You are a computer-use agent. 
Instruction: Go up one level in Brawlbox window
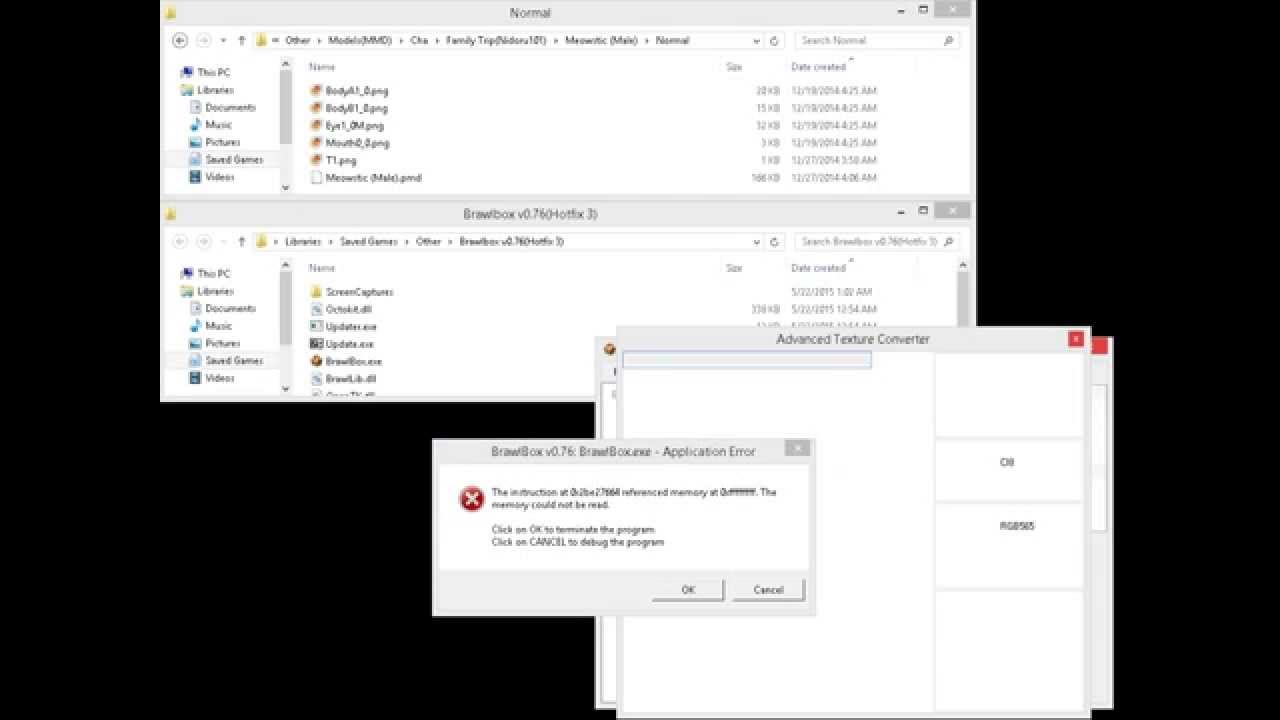coord(241,242)
